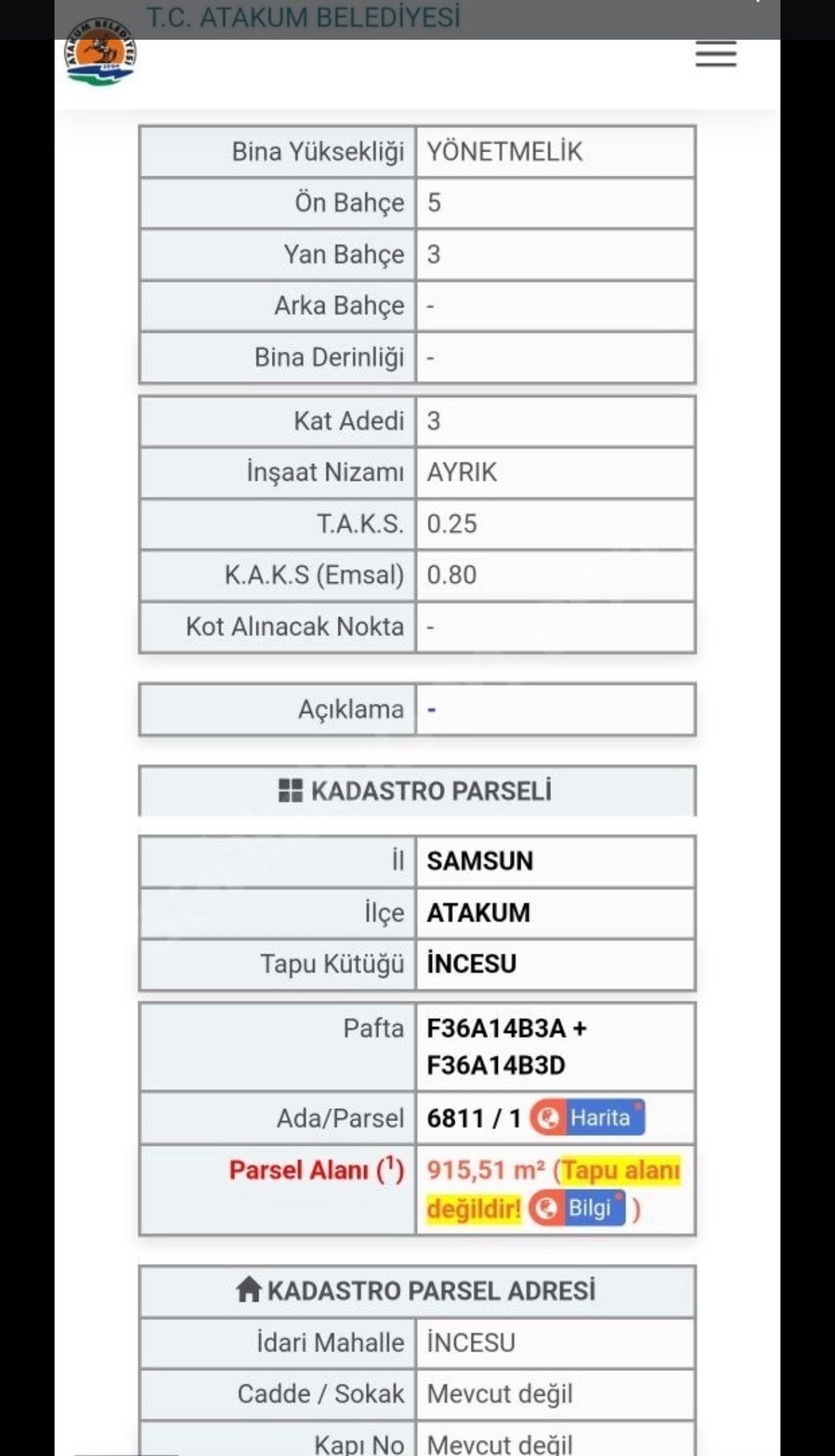Open the hamburger menu

click(716, 54)
